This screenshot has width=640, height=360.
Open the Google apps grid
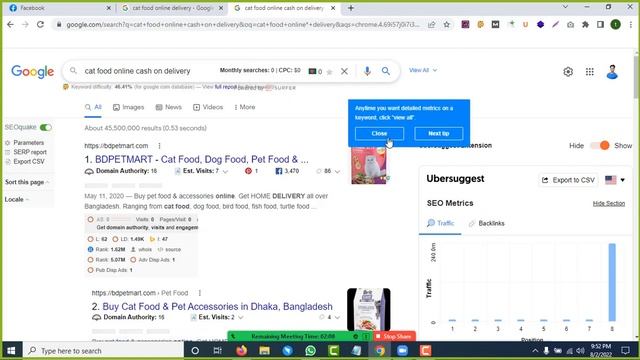point(589,72)
